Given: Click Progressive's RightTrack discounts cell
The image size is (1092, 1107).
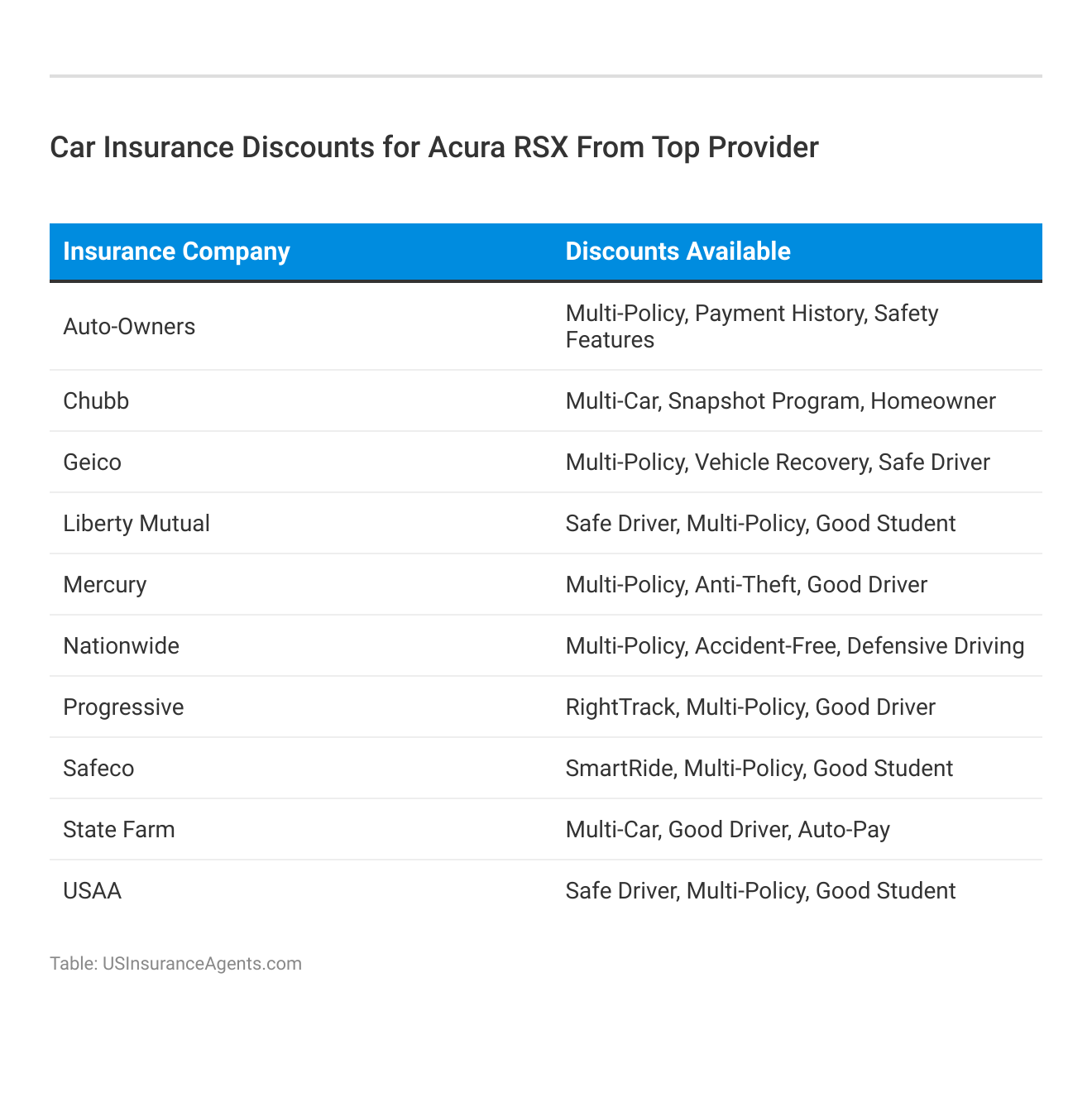Looking at the screenshot, I should tap(750, 707).
